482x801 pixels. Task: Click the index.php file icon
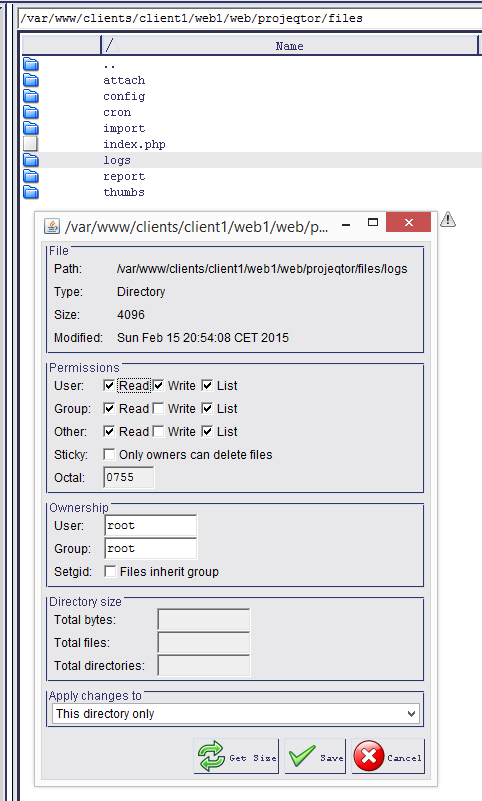31,144
